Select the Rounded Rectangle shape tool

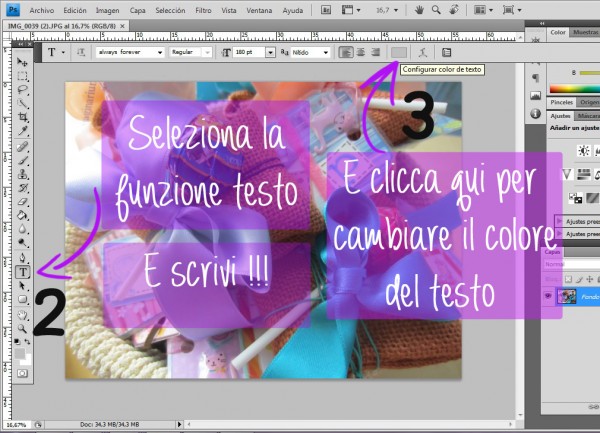22,300
